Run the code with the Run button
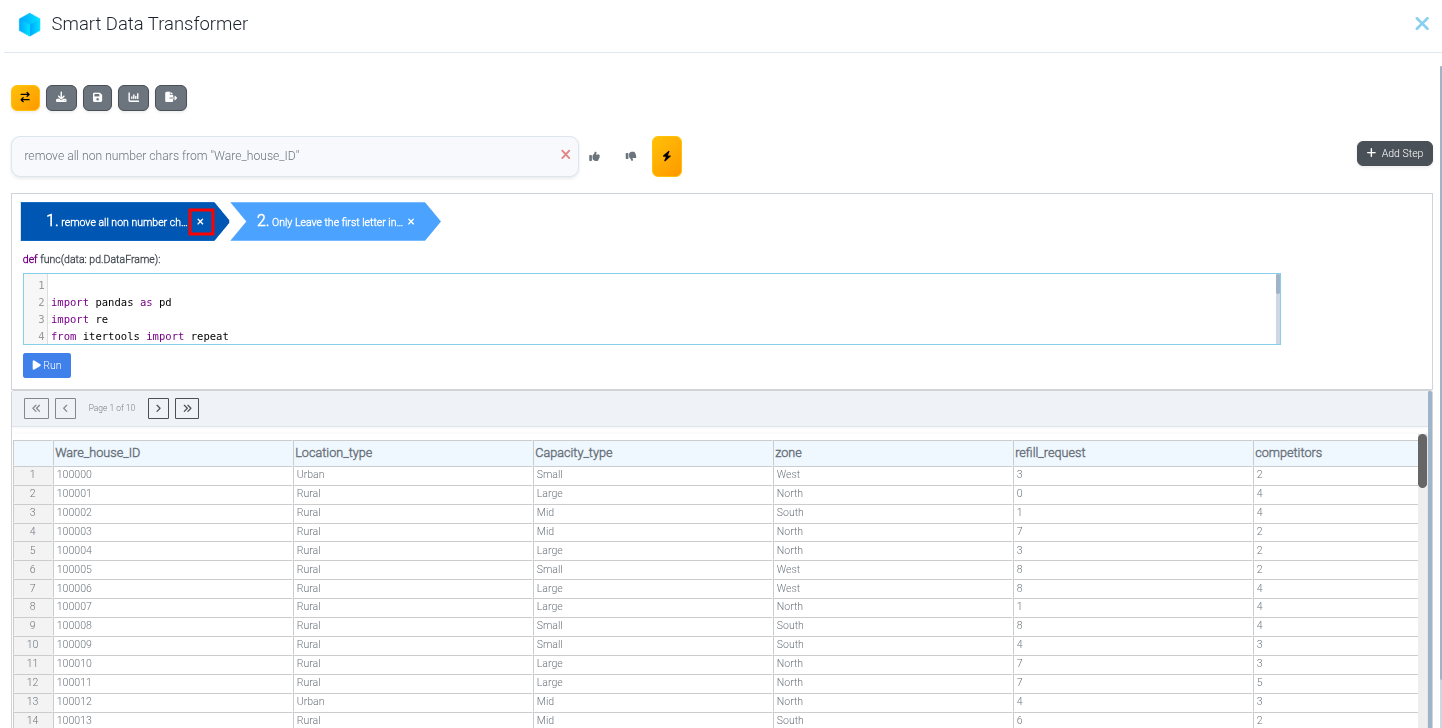The width and height of the screenshot is (1442, 728). [x=47, y=366]
